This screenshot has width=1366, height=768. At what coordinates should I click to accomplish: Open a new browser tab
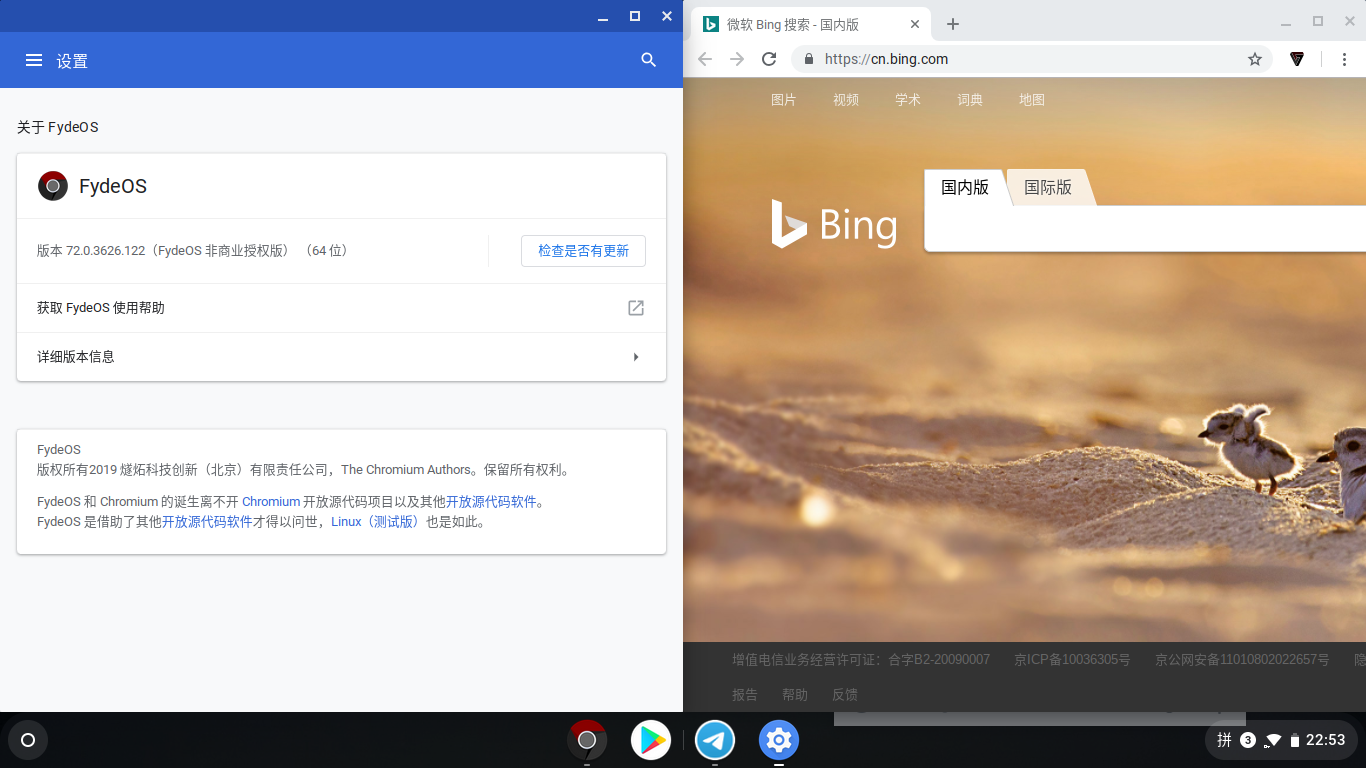tap(953, 24)
